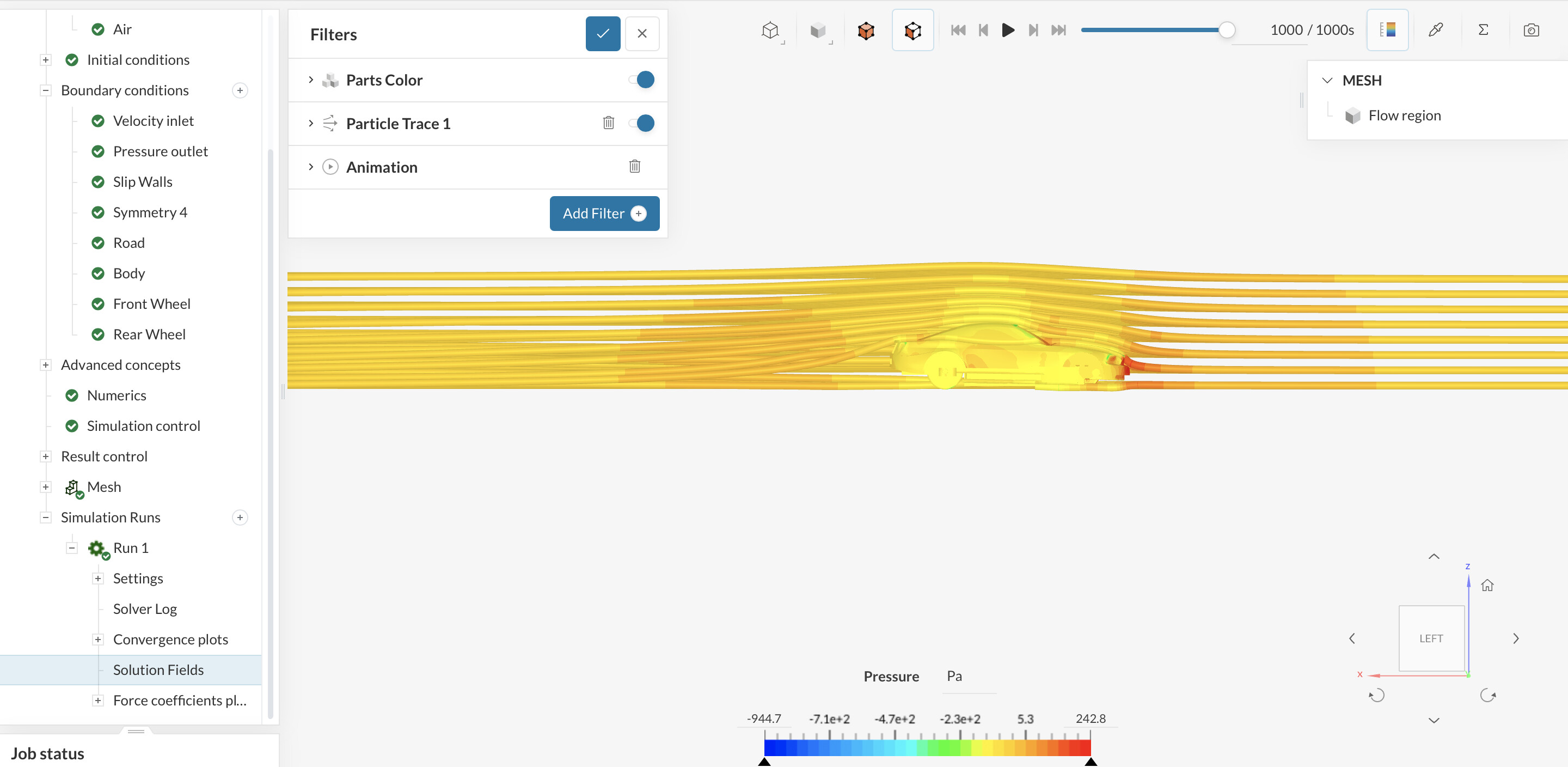1568x767 pixels.
Task: Select the Velocity inlet boundary condition
Action: [x=153, y=120]
